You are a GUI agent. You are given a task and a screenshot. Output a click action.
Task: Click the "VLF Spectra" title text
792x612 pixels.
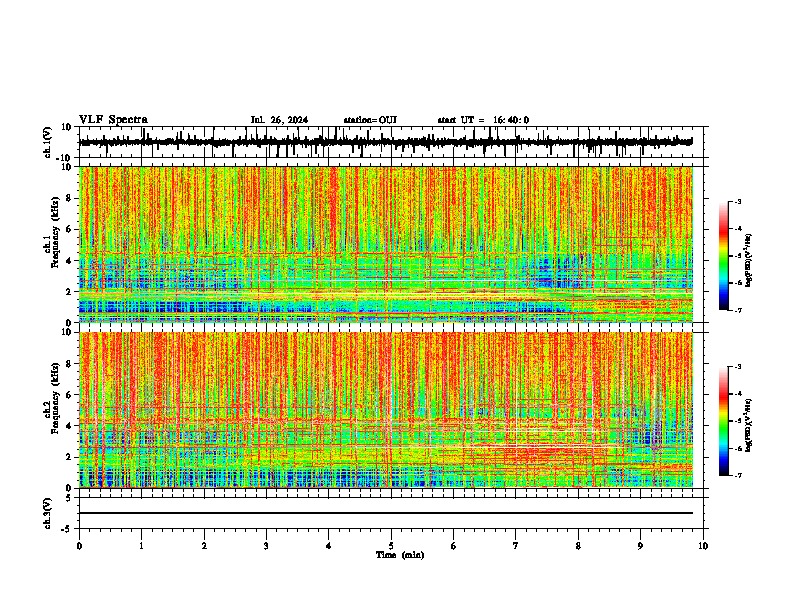(113, 120)
